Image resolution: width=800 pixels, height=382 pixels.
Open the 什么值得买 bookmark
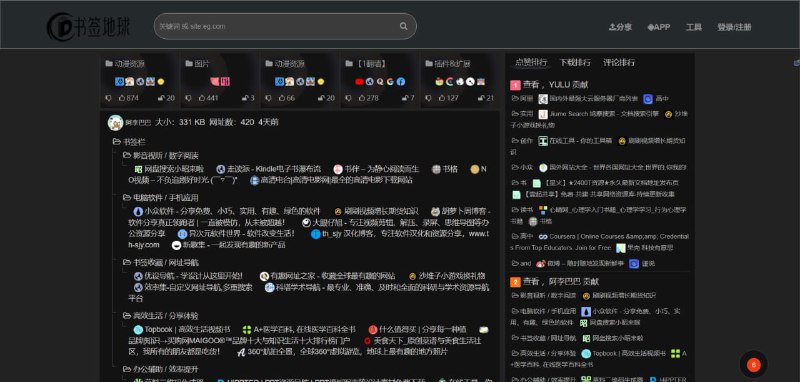pos(417,329)
